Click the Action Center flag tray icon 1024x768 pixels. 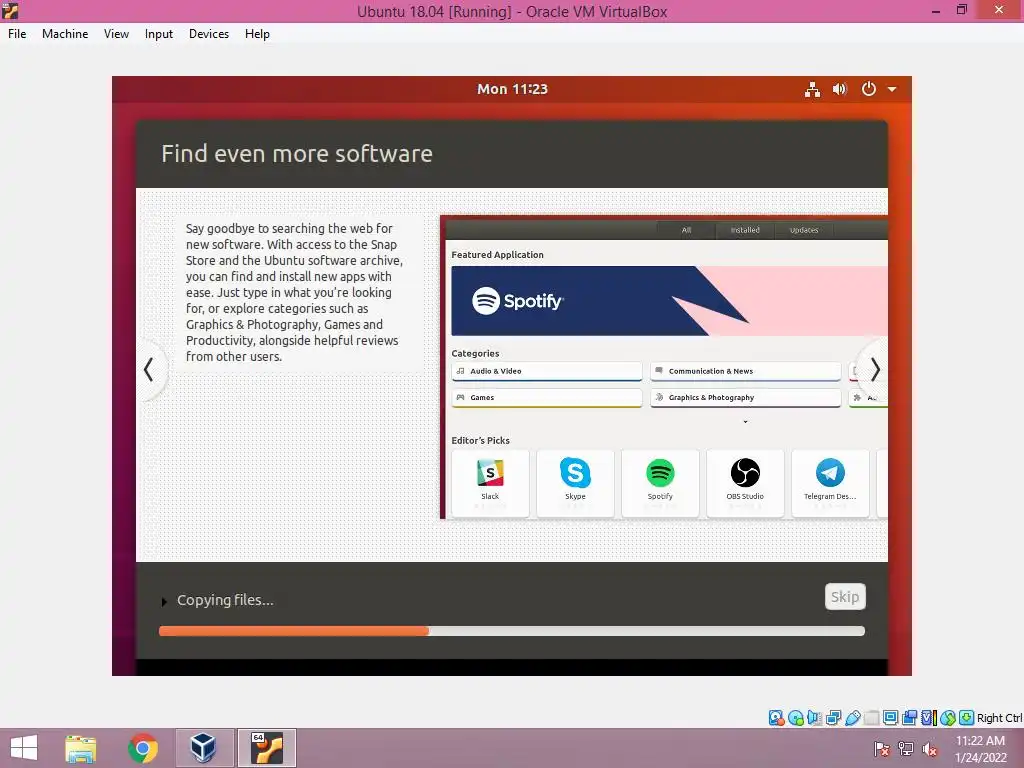[x=882, y=749]
